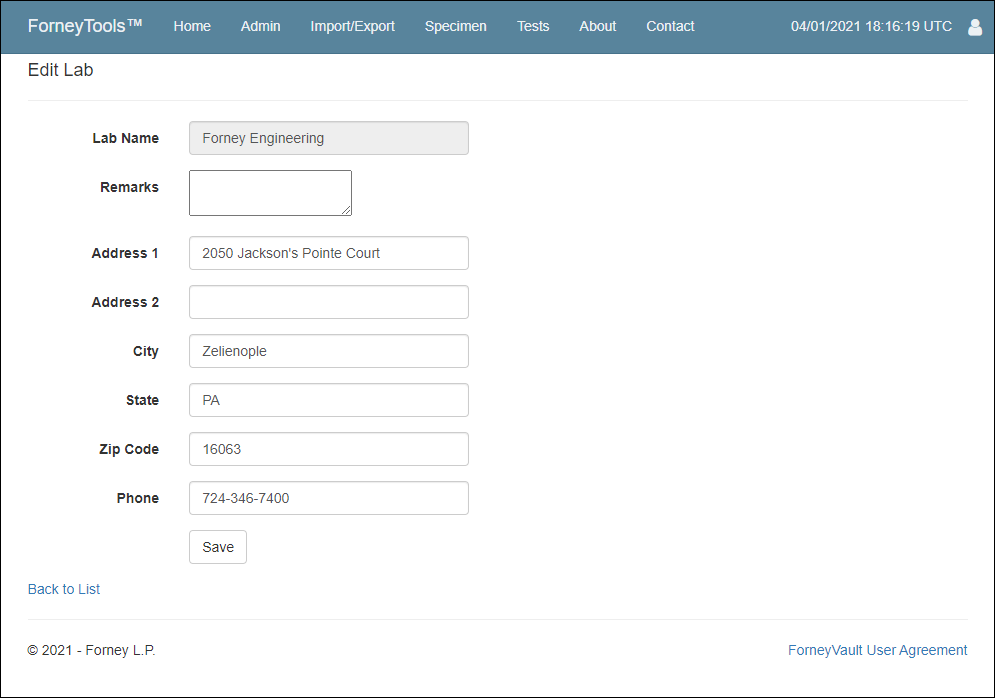Open the About page
The width and height of the screenshot is (995, 698).
pos(598,26)
